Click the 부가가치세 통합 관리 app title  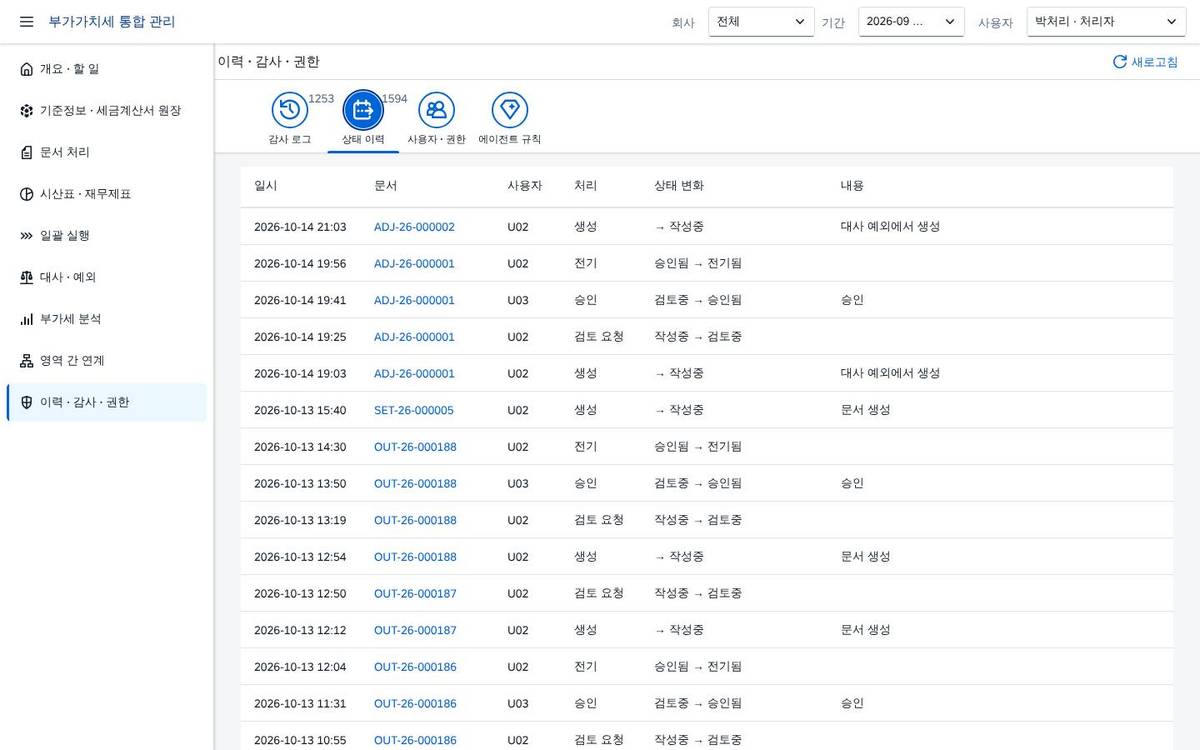[x=111, y=21]
